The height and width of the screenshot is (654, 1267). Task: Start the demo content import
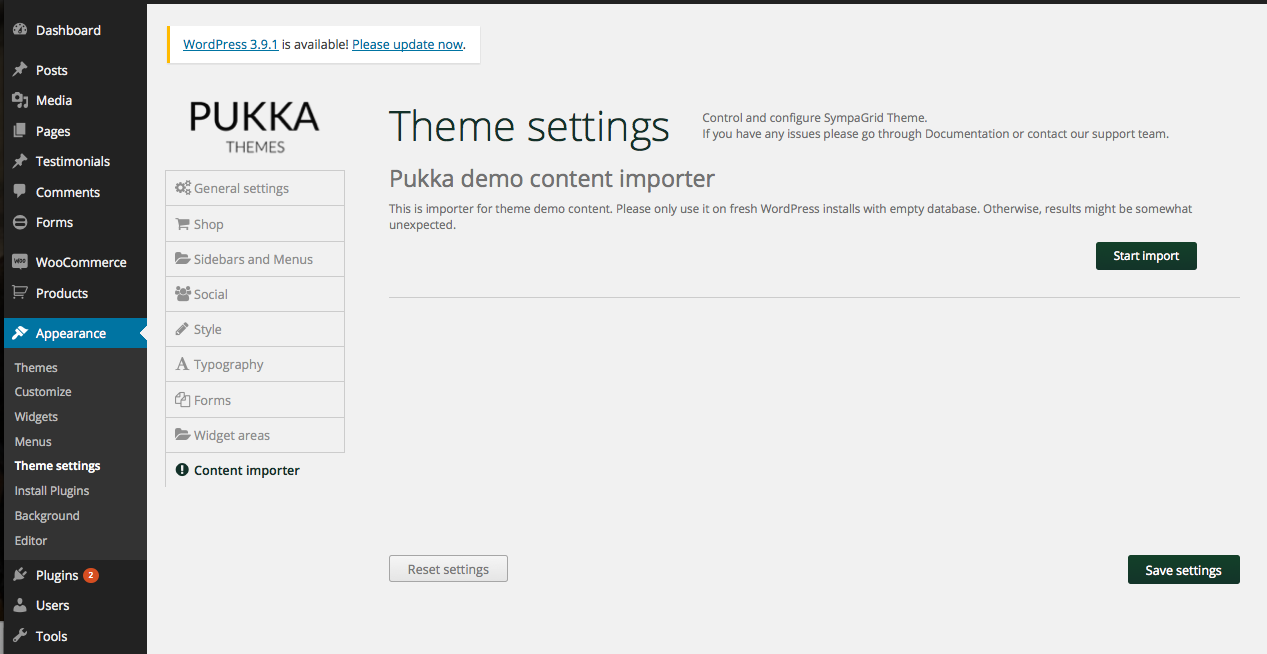[1146, 256]
